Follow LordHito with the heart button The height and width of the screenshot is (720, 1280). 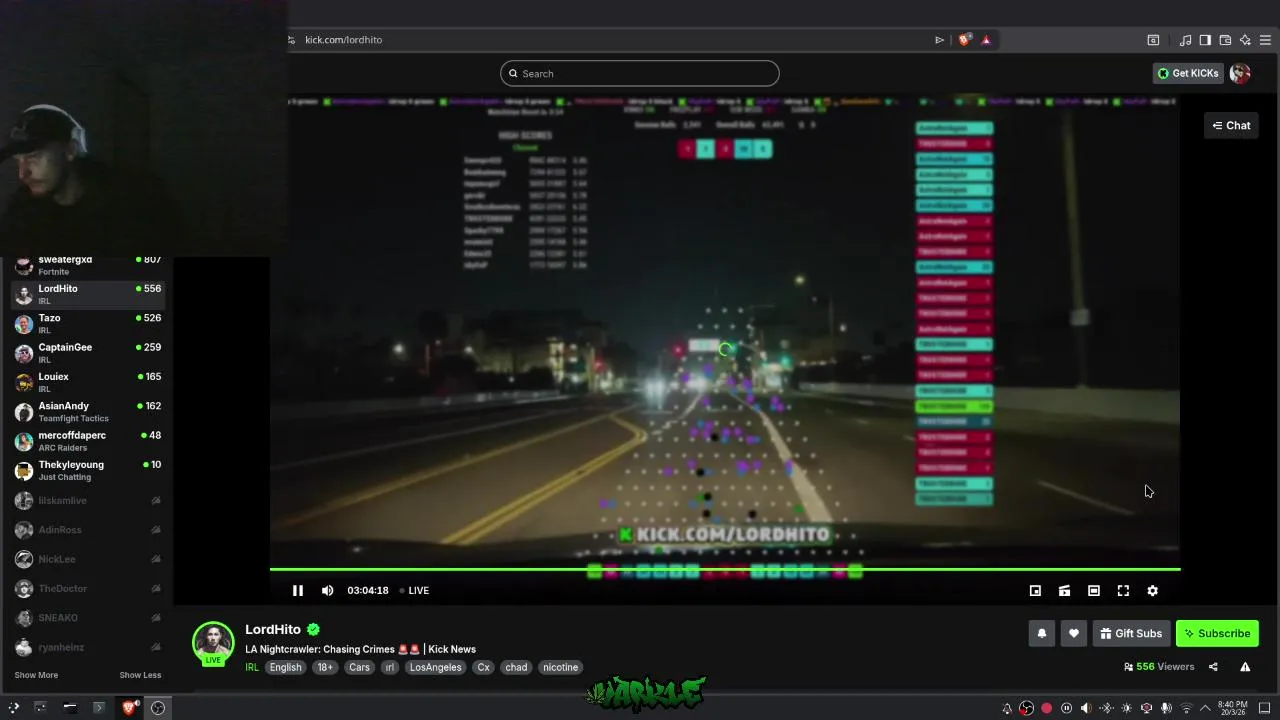pos(1073,633)
